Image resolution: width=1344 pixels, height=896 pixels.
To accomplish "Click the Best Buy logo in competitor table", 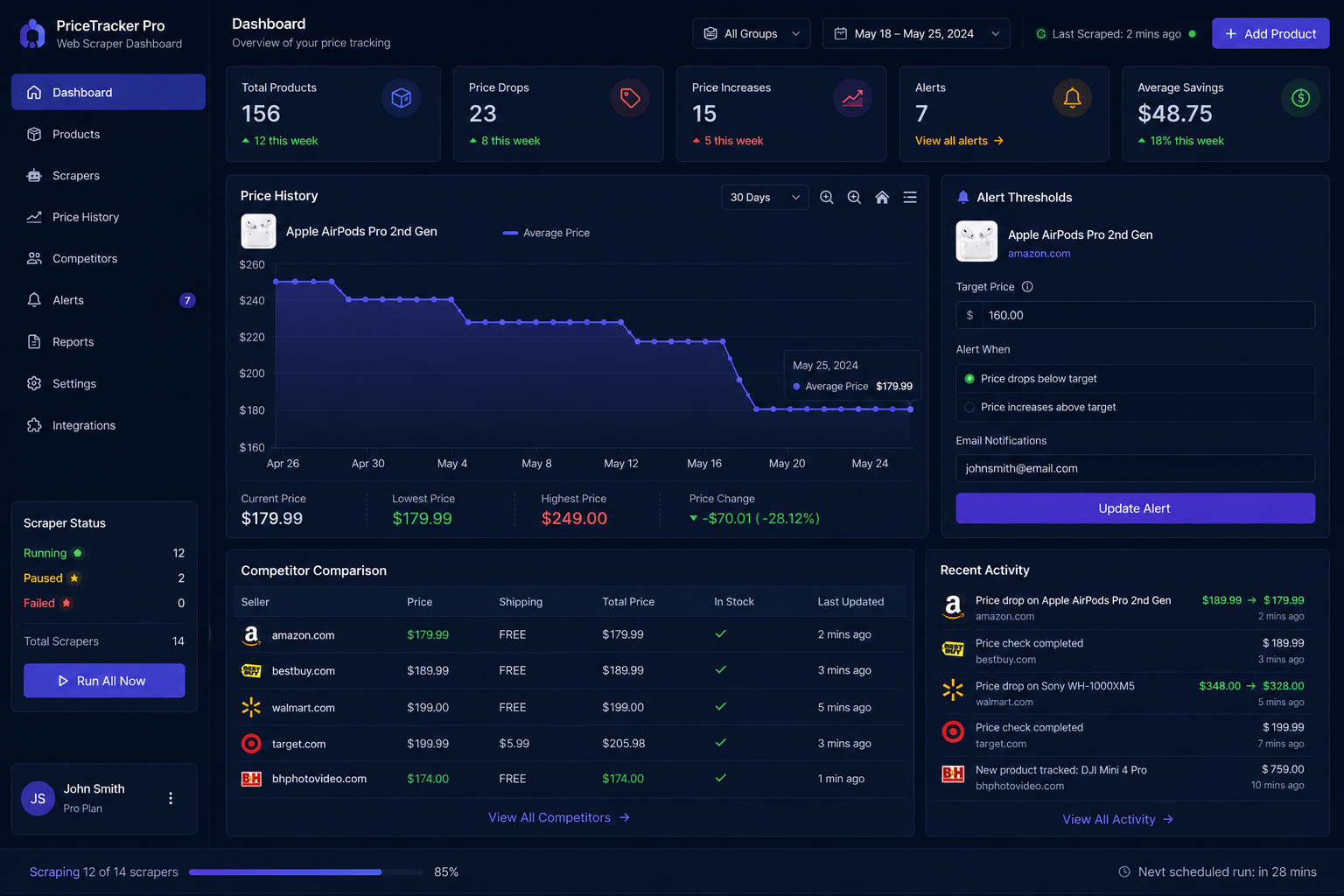I will click(251, 671).
